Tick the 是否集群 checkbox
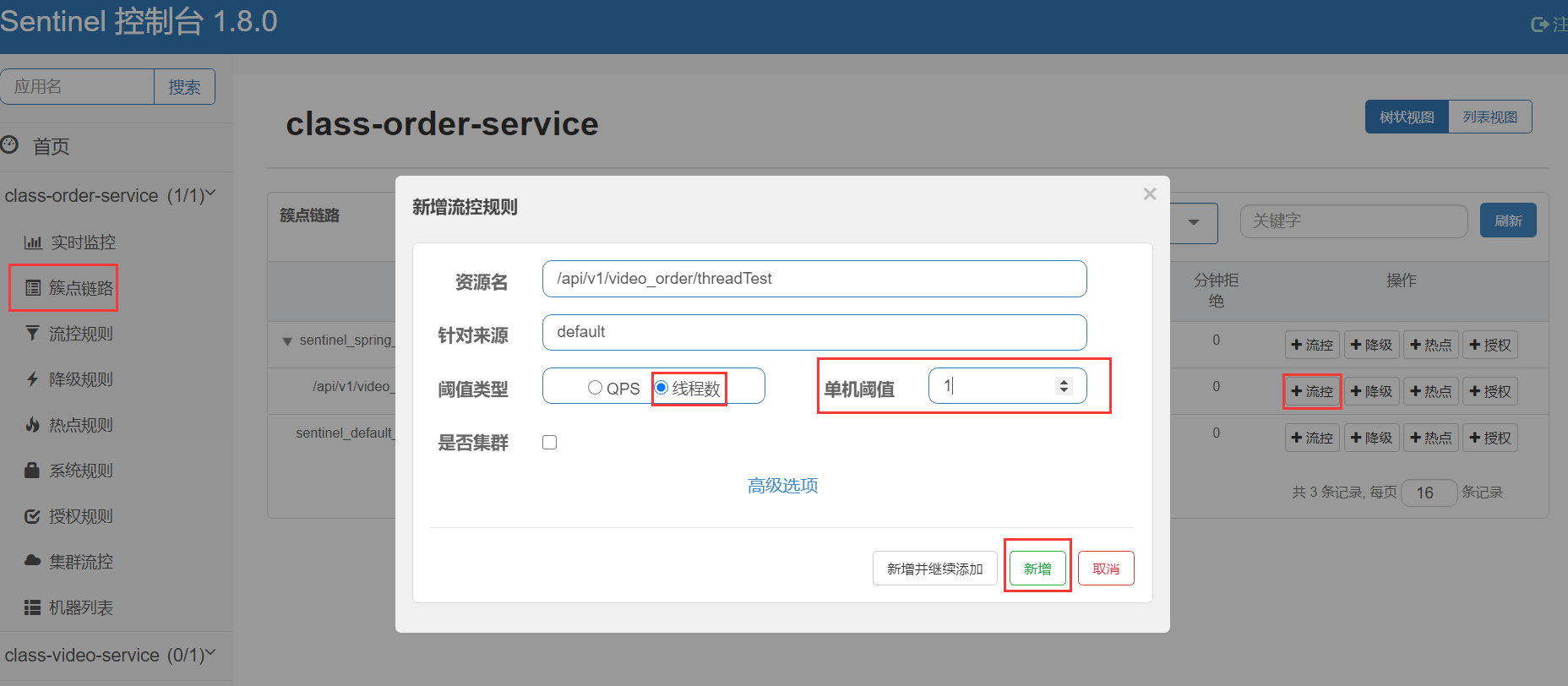This screenshot has height=686, width=1568. pyautogui.click(x=549, y=442)
